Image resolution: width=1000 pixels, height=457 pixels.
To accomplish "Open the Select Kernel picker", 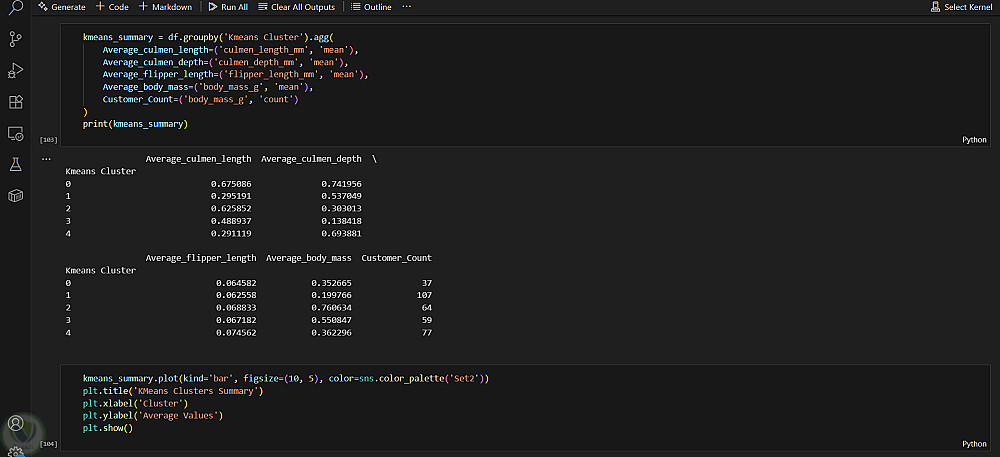I will pyautogui.click(x=960, y=7).
